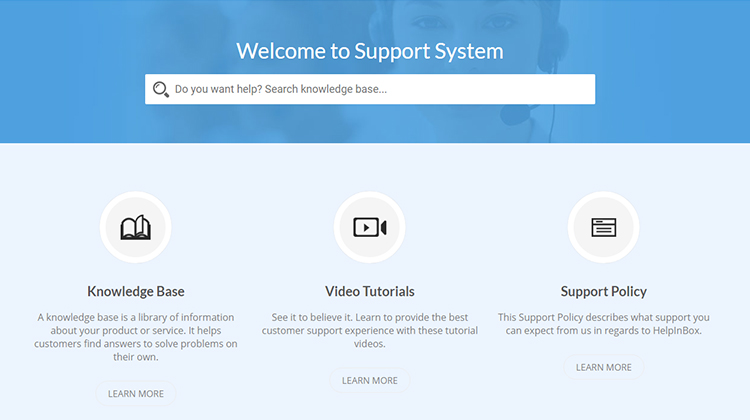Click Learn More under Support Policy
Image resolution: width=750 pixels, height=420 pixels.
point(604,367)
